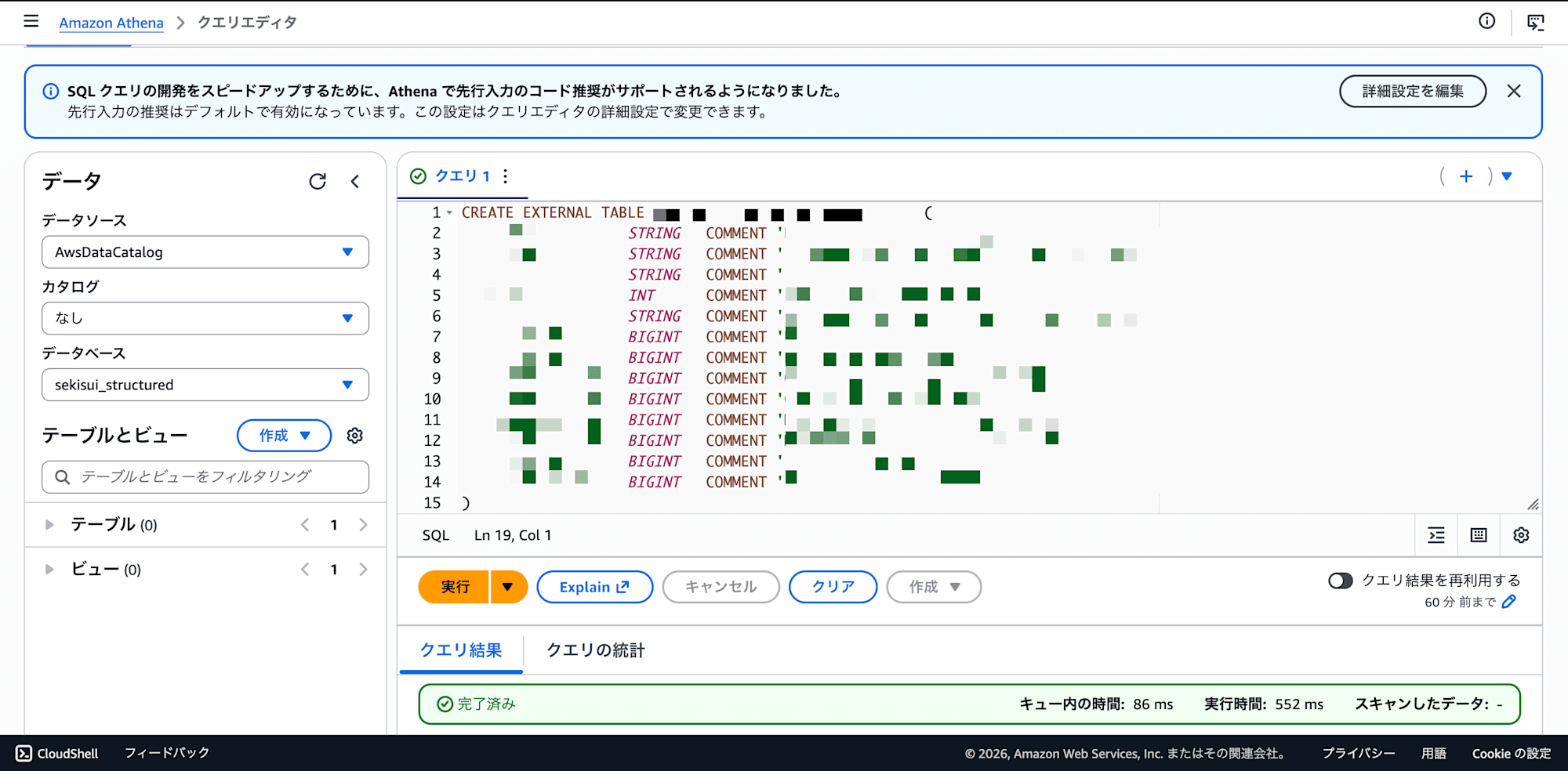Dismiss the type-ahead suggestion banner
The height and width of the screenshot is (771, 1568).
pyautogui.click(x=1514, y=91)
